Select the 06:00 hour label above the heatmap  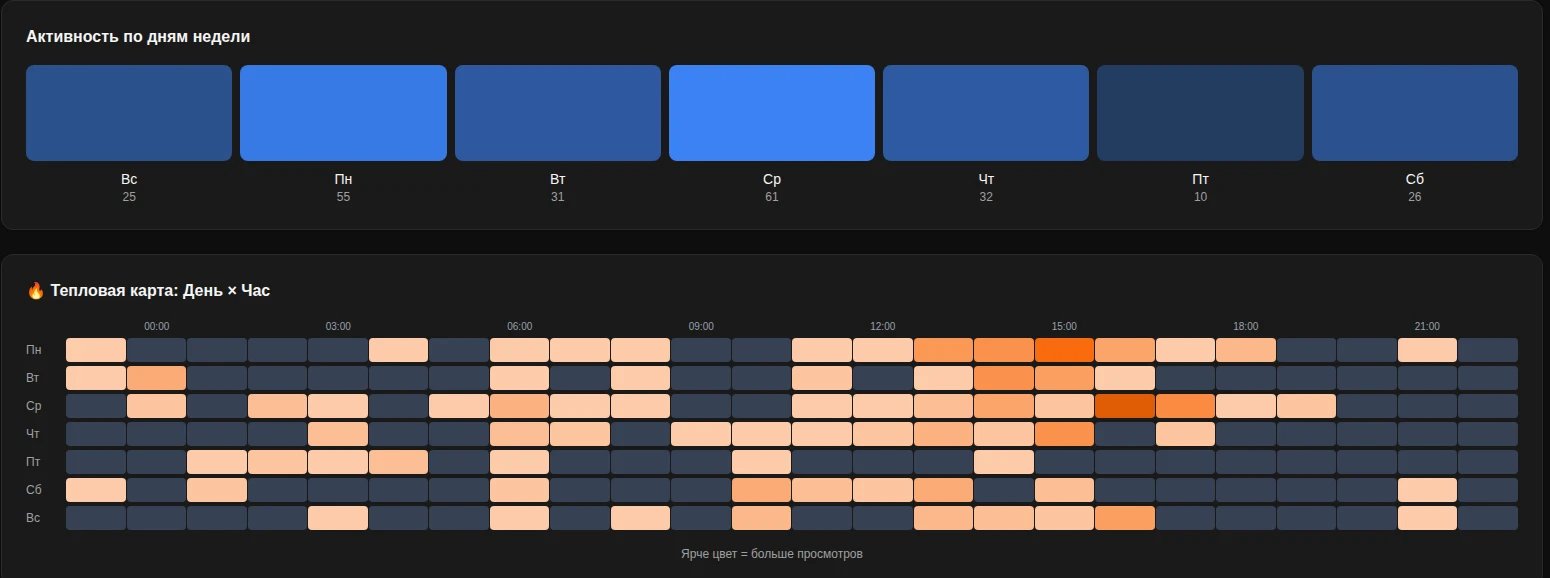(520, 327)
